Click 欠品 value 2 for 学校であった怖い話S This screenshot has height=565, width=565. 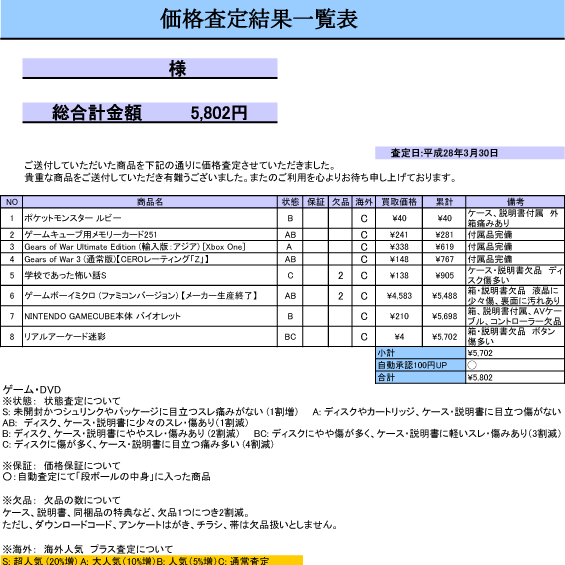340,276
